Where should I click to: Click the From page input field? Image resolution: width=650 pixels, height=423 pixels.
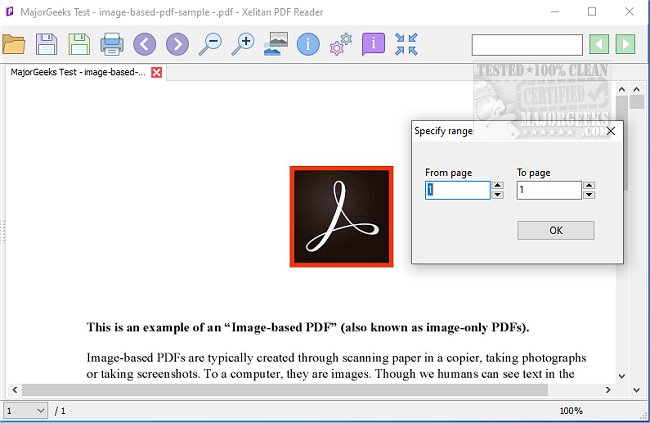coord(458,190)
